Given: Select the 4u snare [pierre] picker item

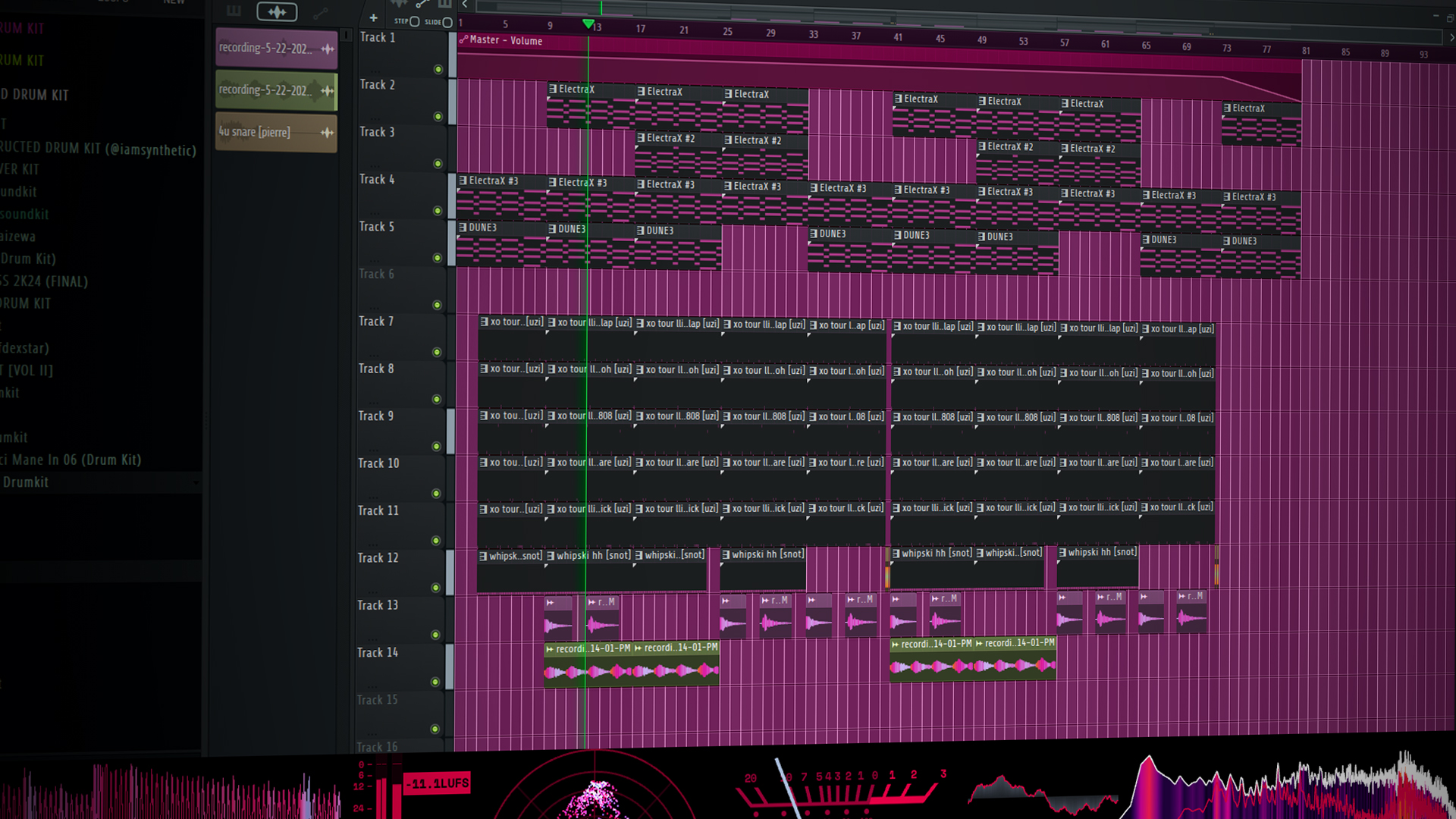Looking at the screenshot, I should coord(276,132).
